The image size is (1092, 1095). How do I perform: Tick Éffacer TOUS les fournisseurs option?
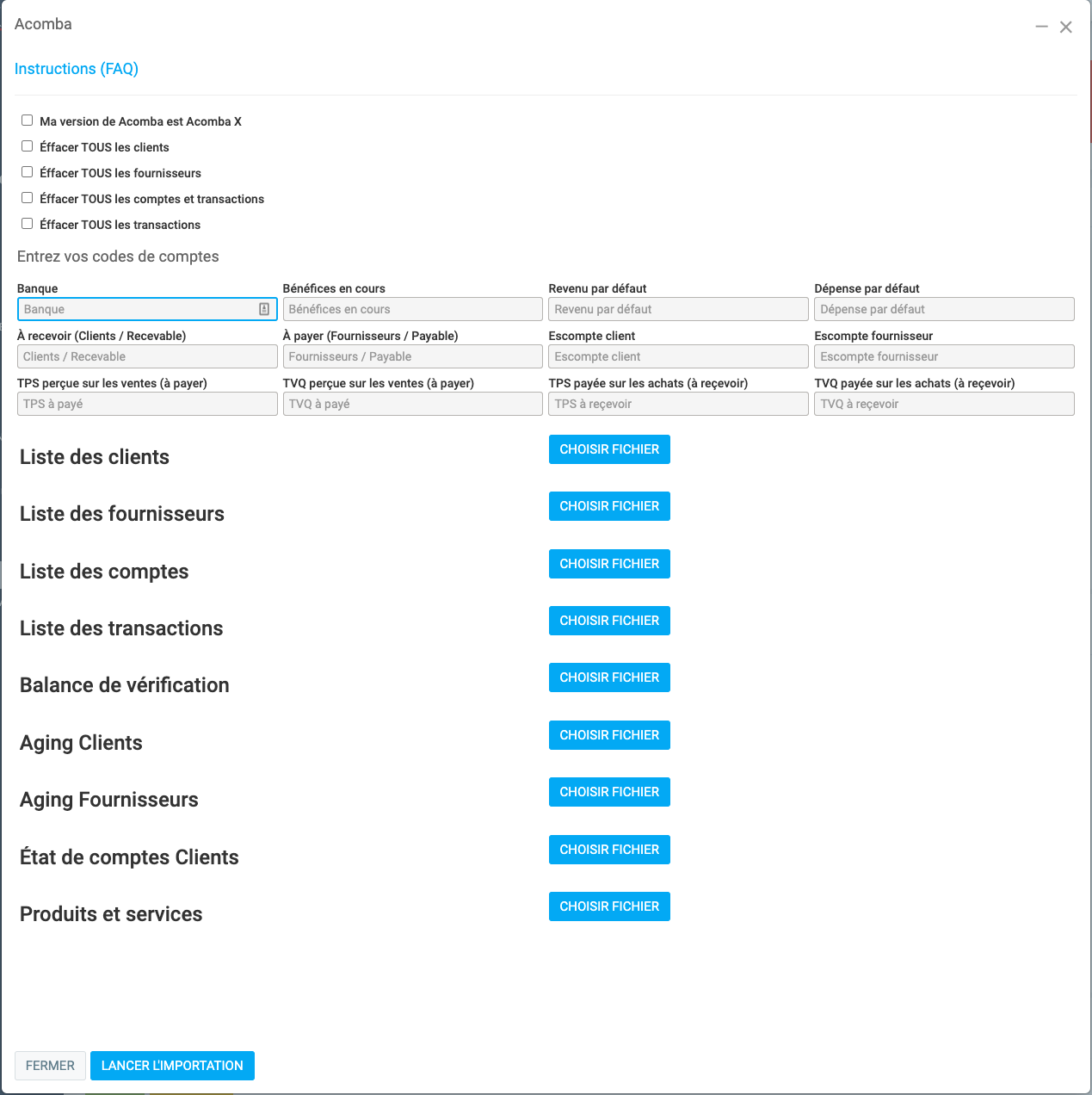(x=28, y=172)
